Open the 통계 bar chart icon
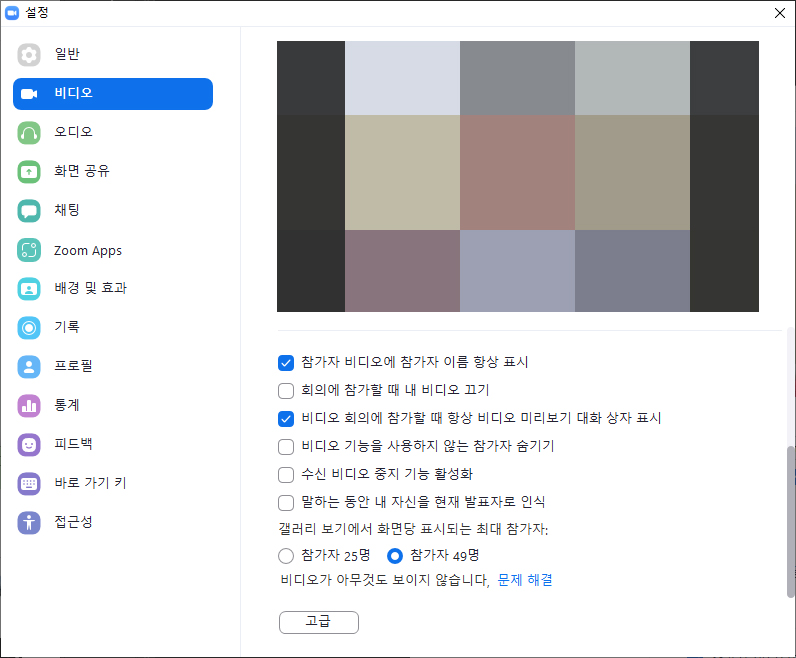Image resolution: width=796 pixels, height=658 pixels. [29, 406]
